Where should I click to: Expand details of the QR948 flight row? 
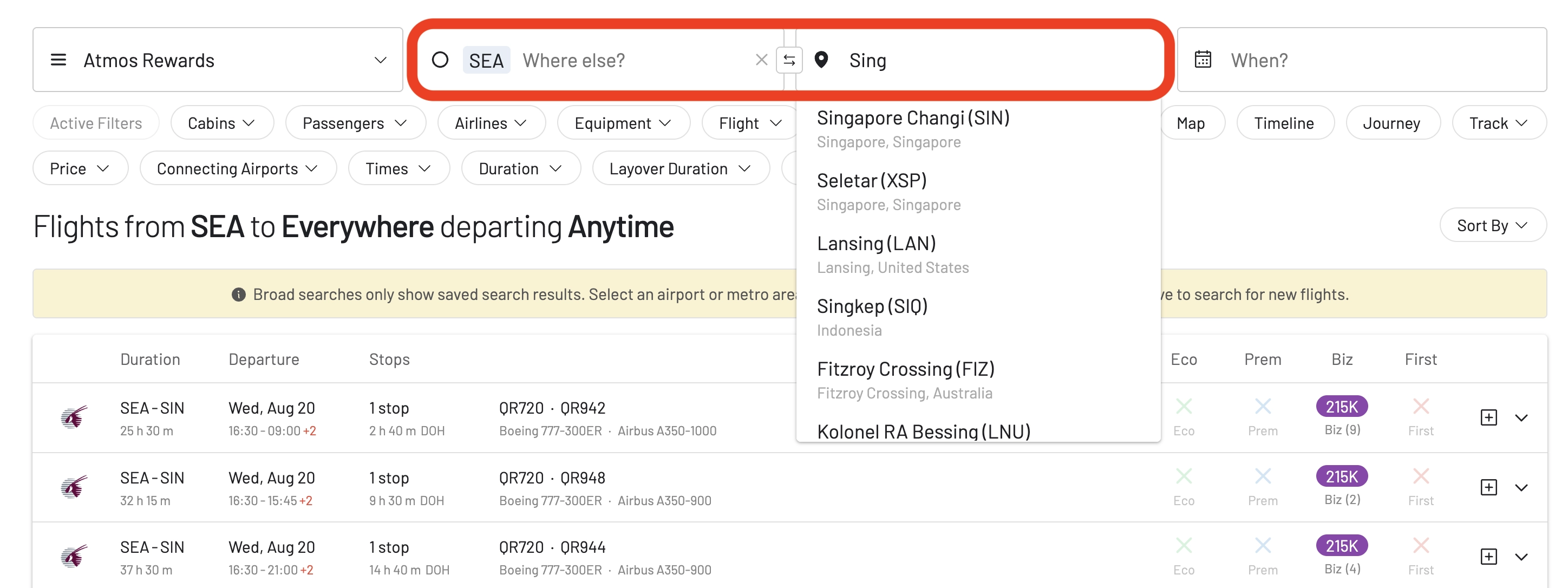click(1521, 488)
